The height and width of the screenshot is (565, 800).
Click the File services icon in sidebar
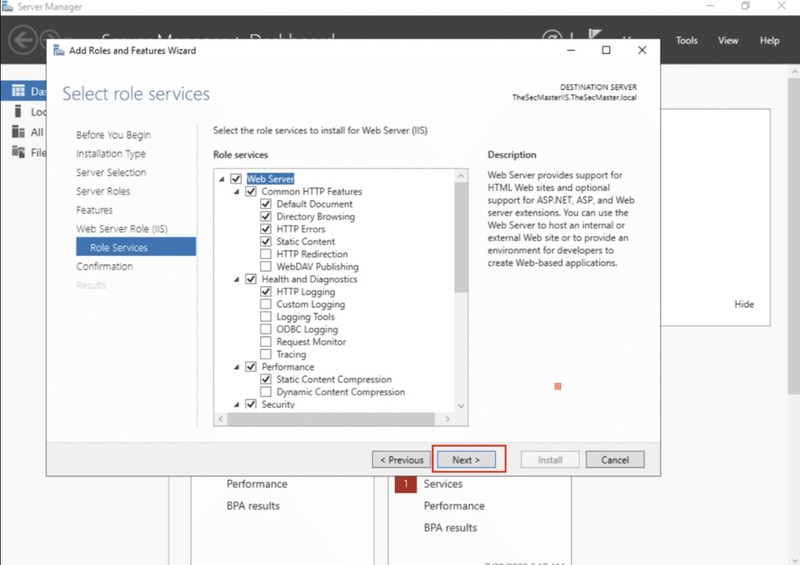coord(18,152)
